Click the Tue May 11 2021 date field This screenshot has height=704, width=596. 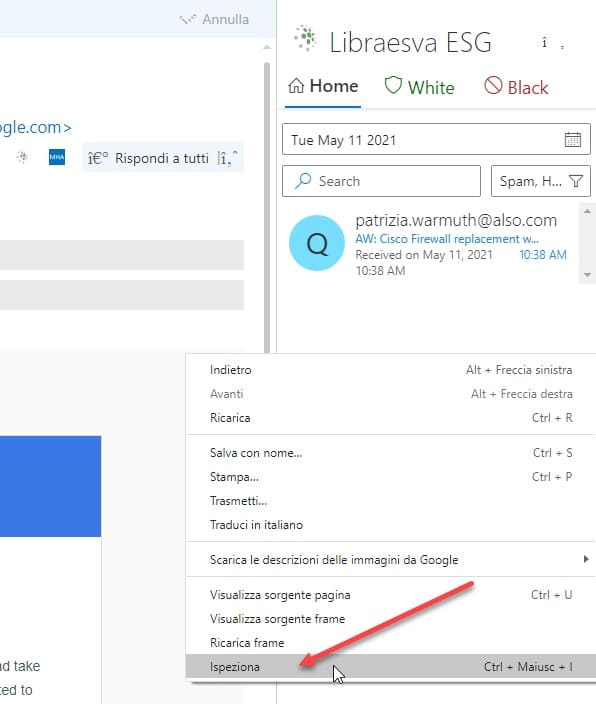[436, 140]
